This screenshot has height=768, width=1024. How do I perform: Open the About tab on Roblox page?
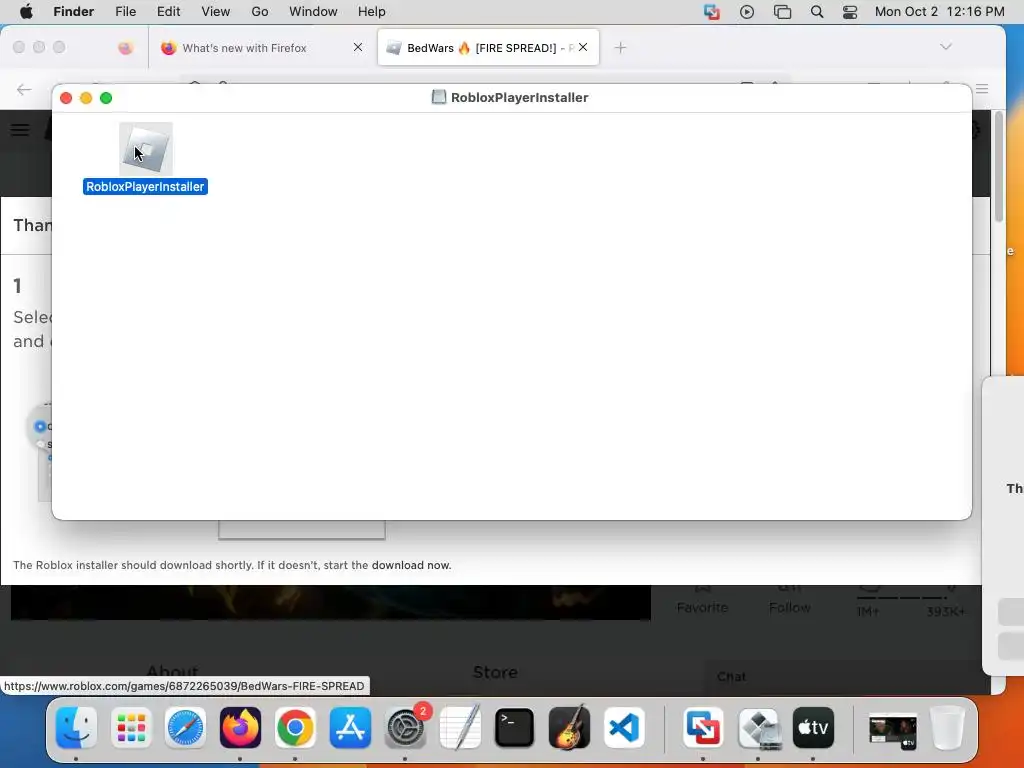(172, 671)
